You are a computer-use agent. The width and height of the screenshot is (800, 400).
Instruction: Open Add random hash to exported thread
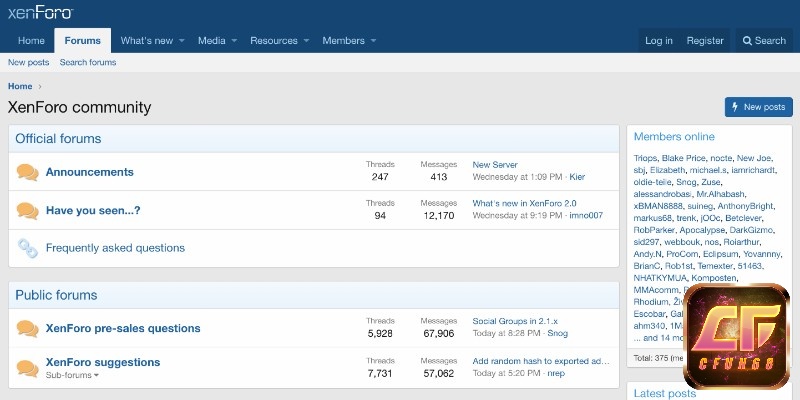click(x=541, y=361)
